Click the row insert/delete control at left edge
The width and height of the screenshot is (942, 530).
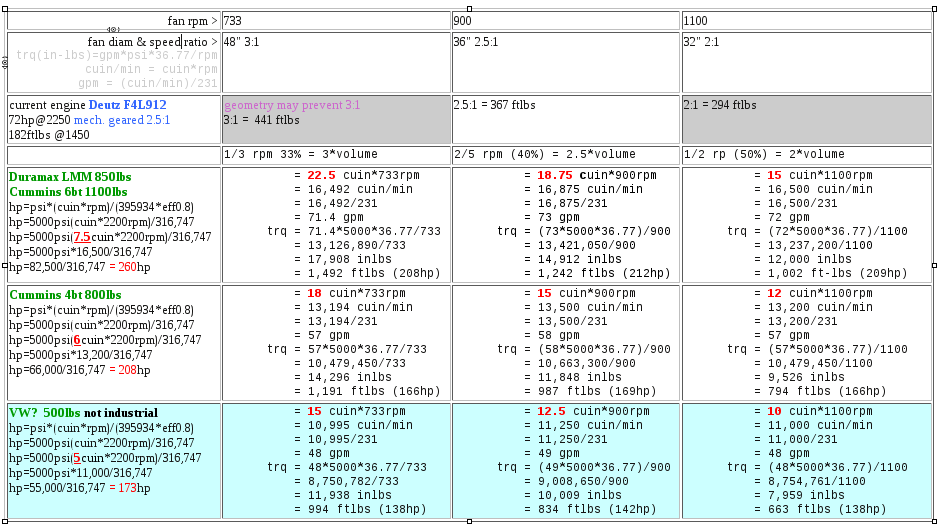pyautogui.click(x=5, y=62)
